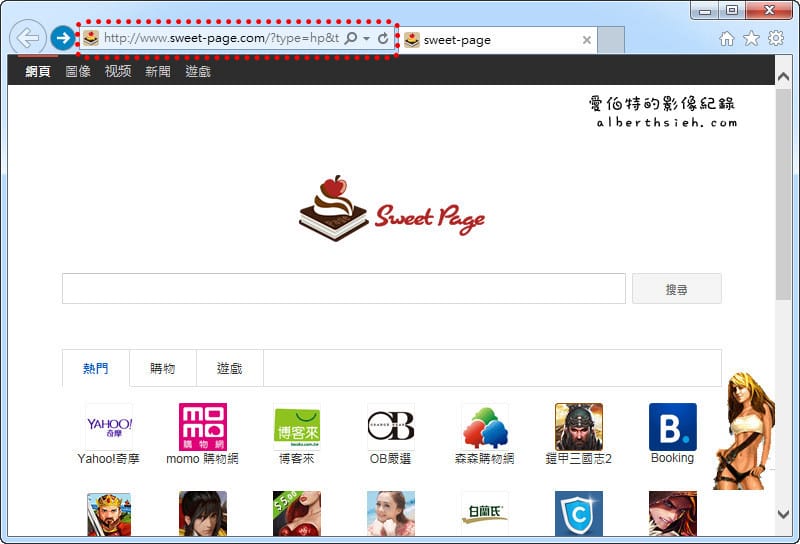Click the Refresh page icon

383,38
